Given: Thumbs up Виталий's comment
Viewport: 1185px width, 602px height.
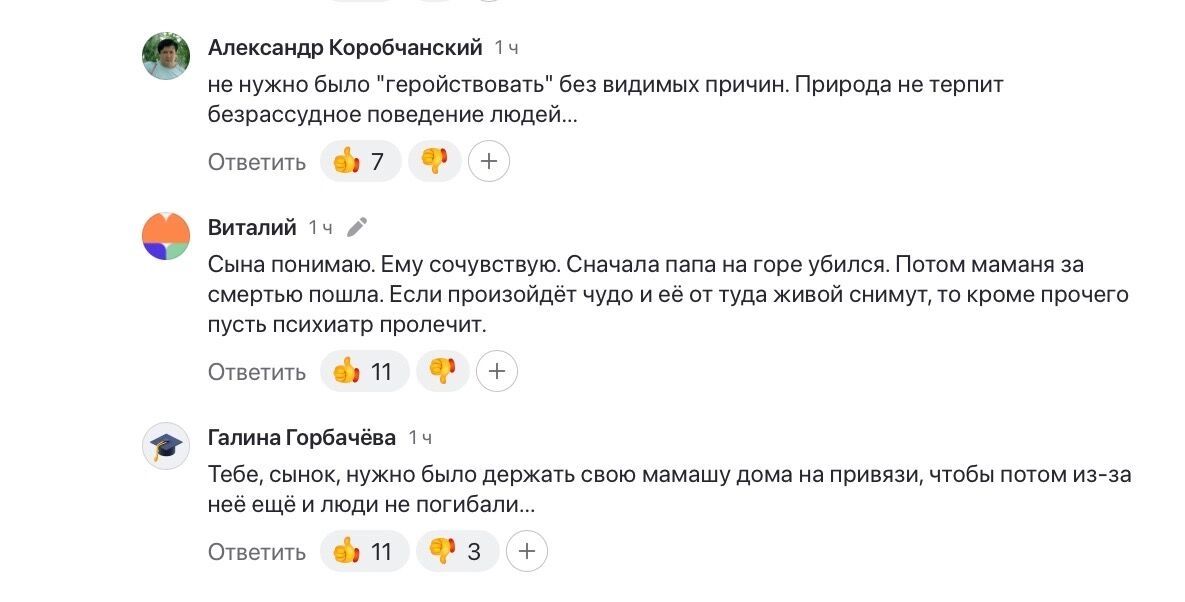Looking at the screenshot, I should (x=364, y=372).
